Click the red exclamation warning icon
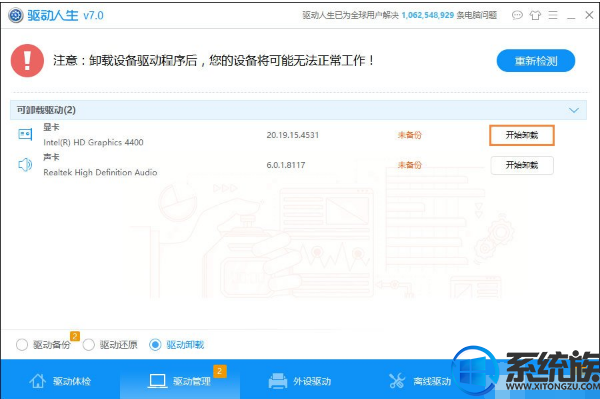The width and height of the screenshot is (600, 399). click(27, 60)
